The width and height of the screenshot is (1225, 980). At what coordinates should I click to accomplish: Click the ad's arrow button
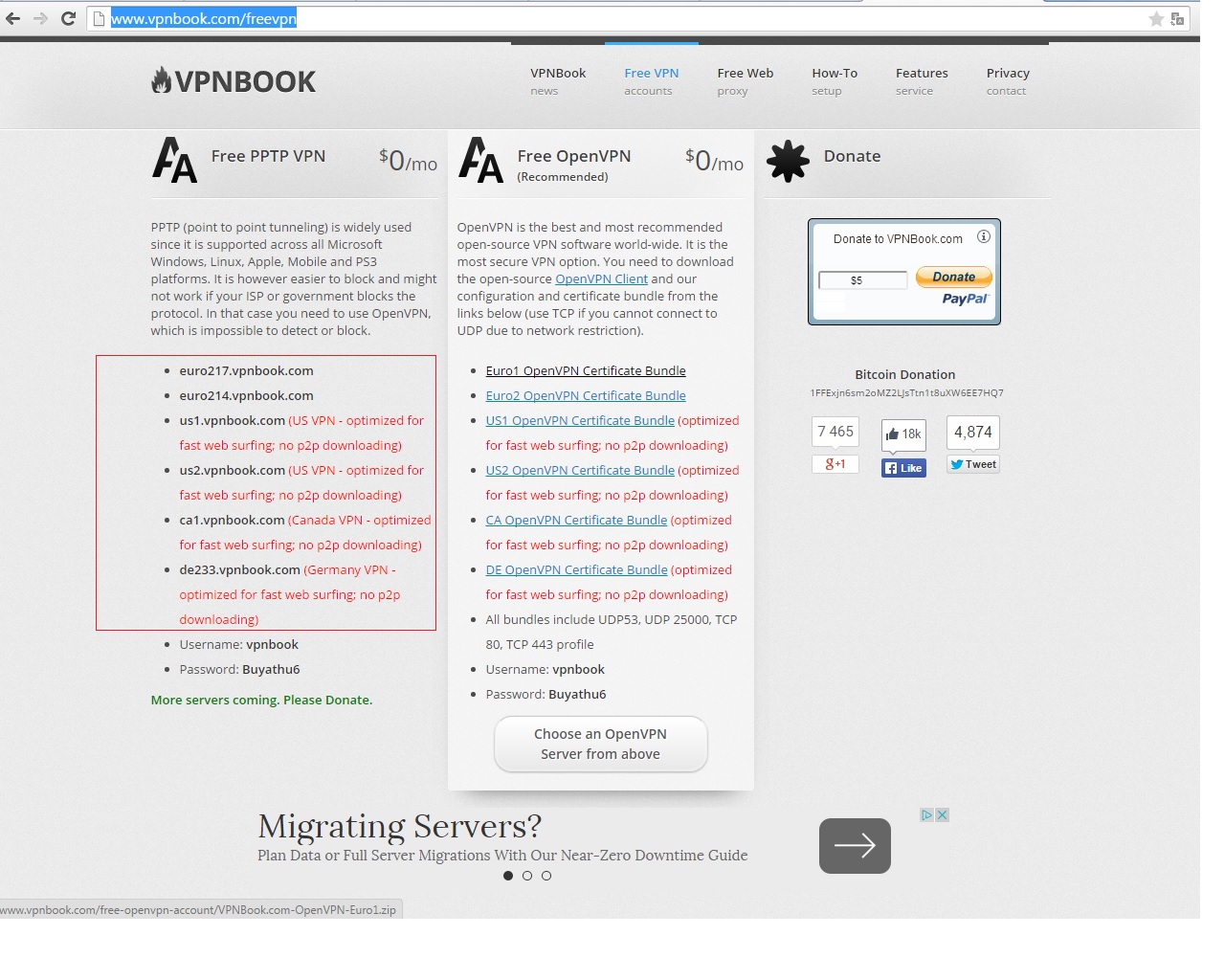(855, 845)
